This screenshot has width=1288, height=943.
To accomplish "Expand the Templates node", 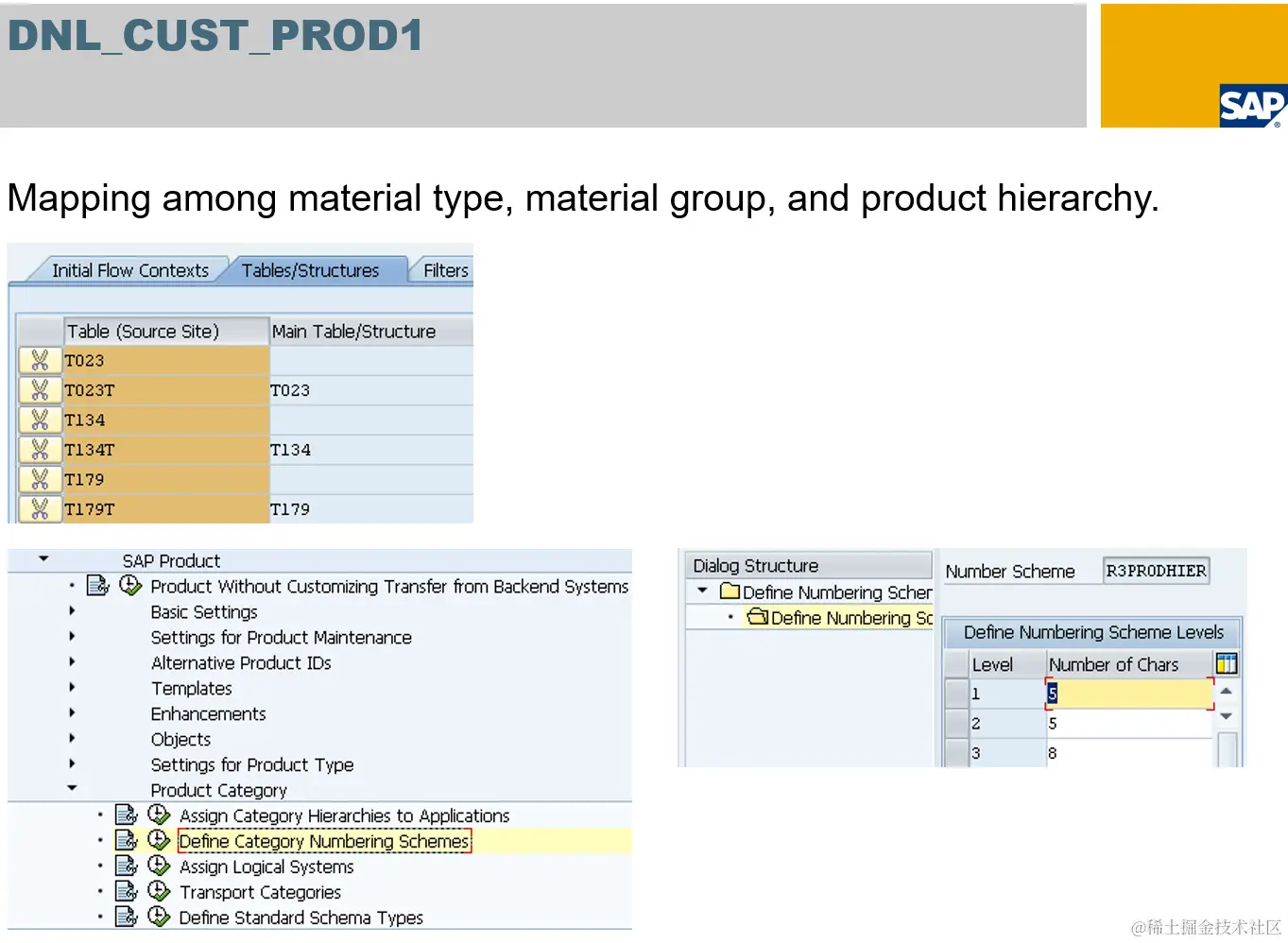I will [72, 687].
